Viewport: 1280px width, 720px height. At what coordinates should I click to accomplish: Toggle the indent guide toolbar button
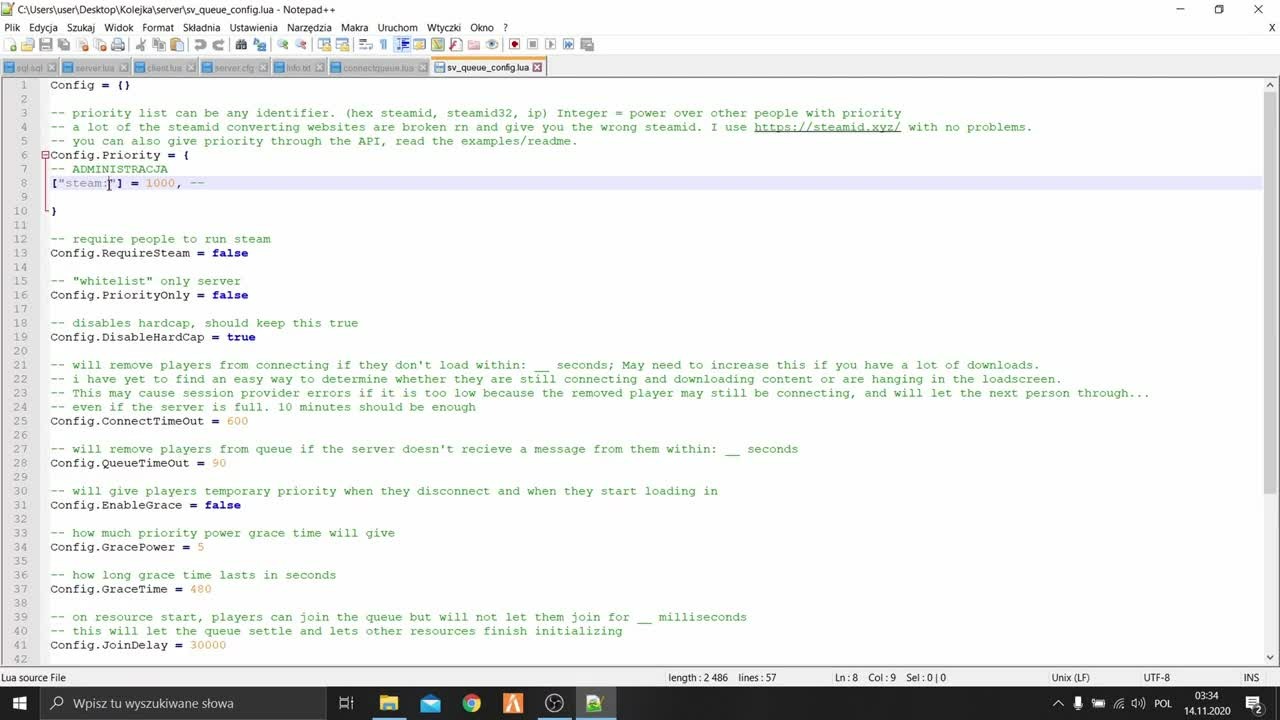(x=402, y=44)
